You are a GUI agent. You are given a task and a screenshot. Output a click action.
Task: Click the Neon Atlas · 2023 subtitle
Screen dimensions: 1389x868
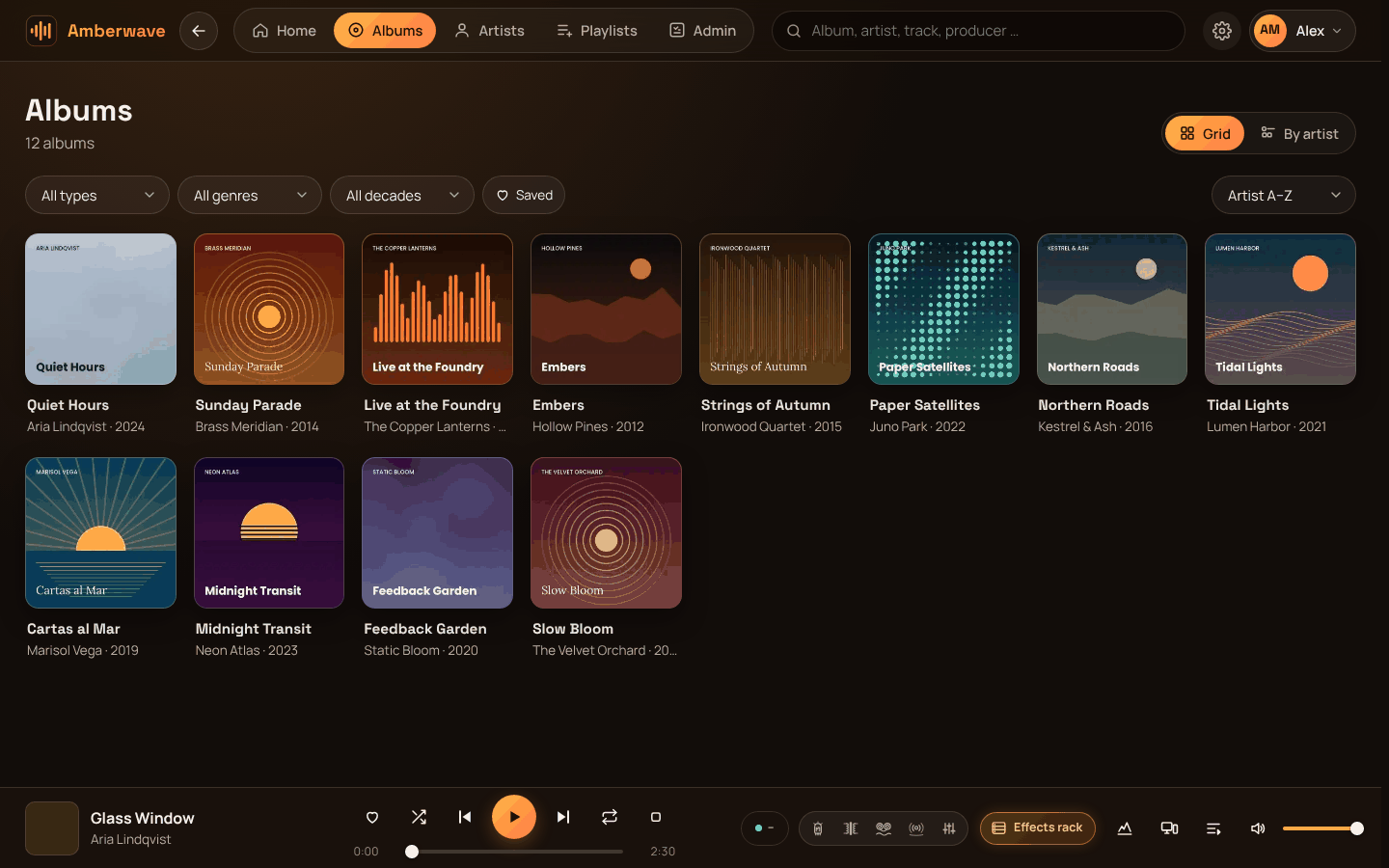(246, 650)
